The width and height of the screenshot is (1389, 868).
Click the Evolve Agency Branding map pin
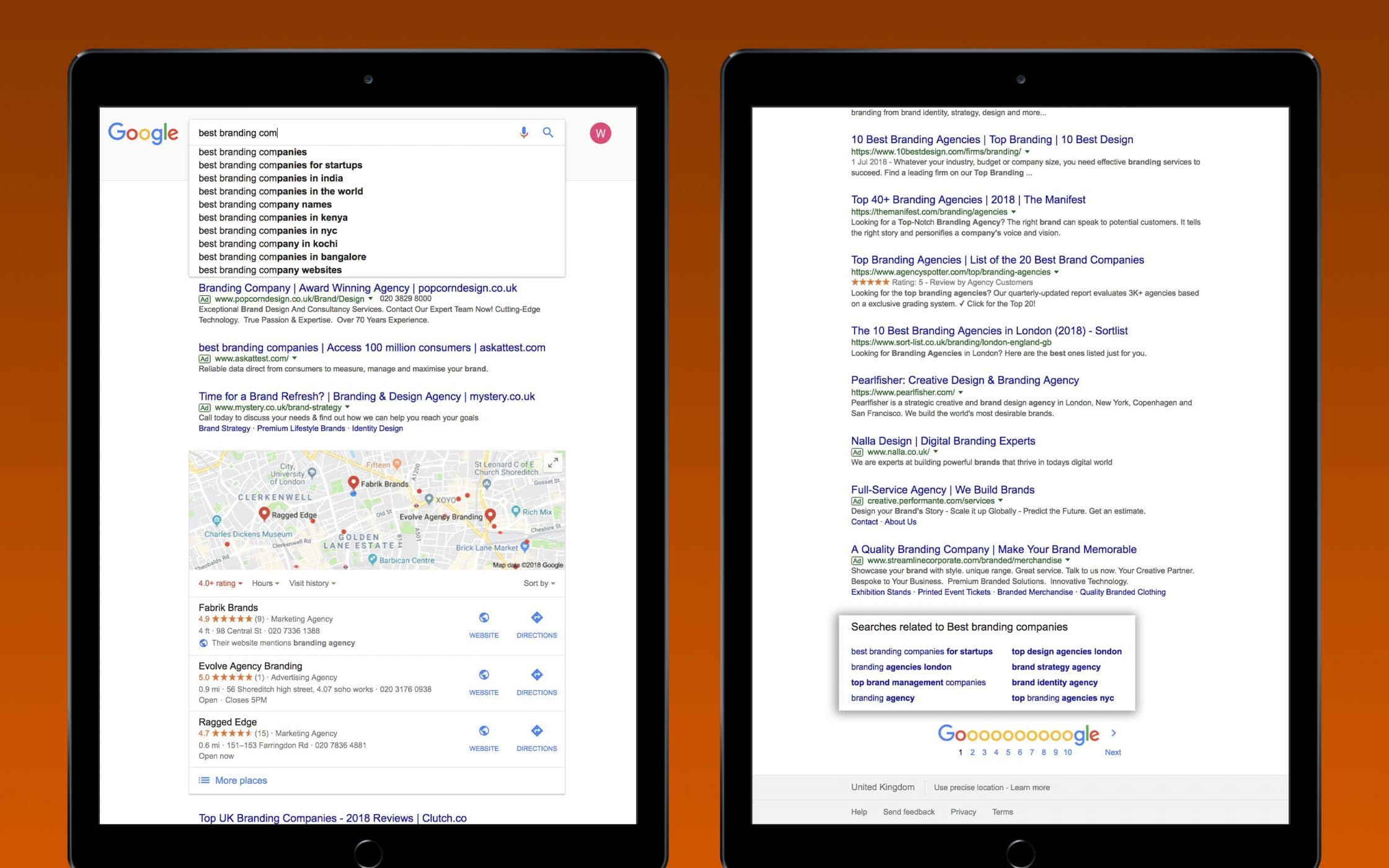490,515
